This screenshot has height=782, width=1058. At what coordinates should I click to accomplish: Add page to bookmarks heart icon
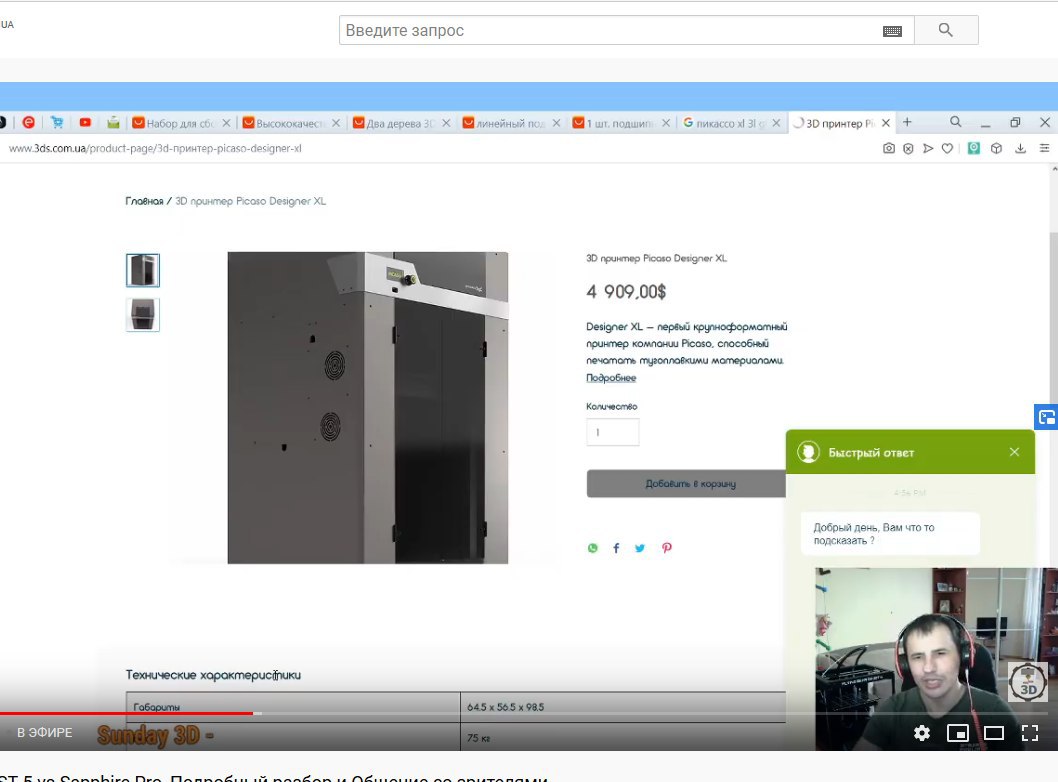[x=947, y=148]
